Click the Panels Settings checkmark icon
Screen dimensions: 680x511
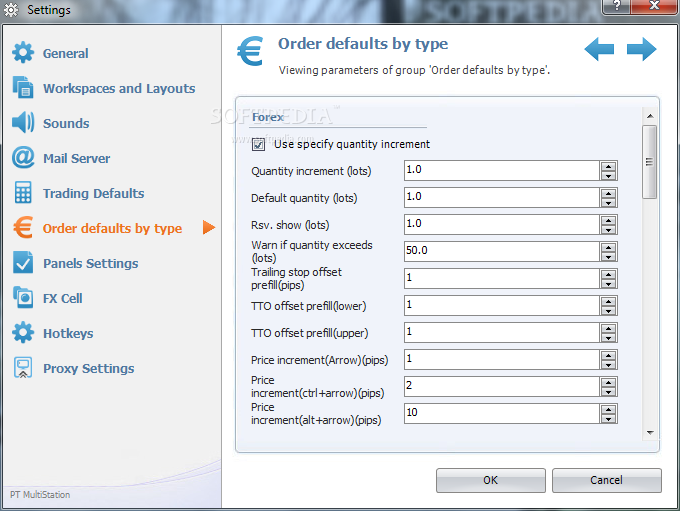point(23,263)
